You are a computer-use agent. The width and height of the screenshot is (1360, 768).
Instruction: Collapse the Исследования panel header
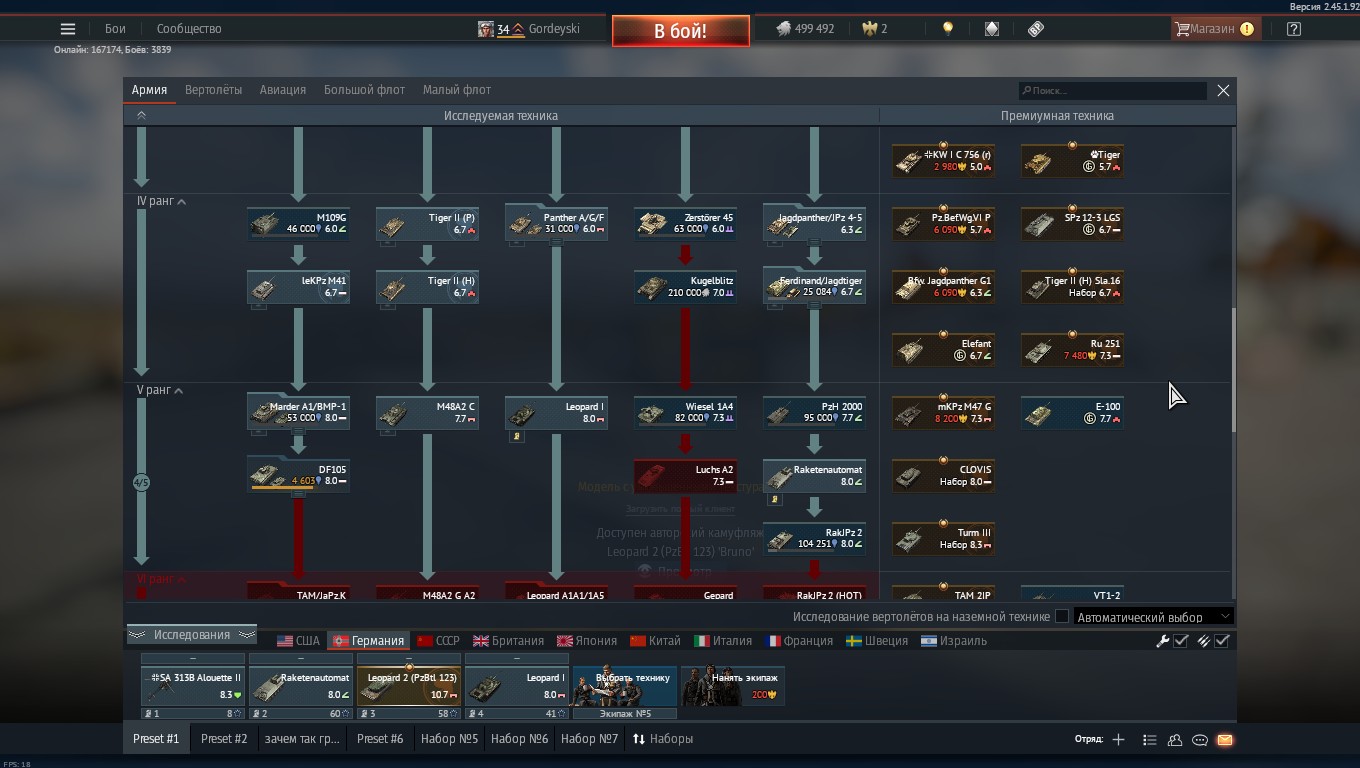pos(192,635)
